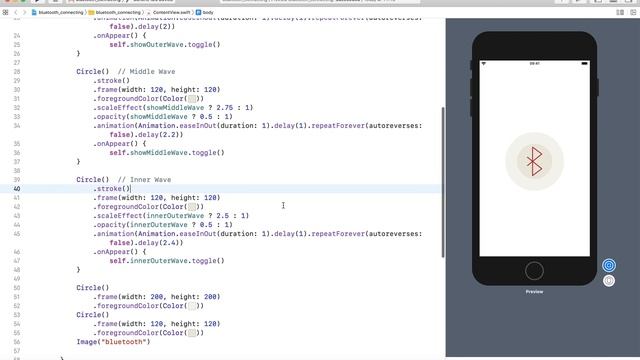This screenshot has width=640, height=360.
Task: Click the scaleEffect(showMiddleWave ? 2.75 : 1) line
Action: [173, 108]
